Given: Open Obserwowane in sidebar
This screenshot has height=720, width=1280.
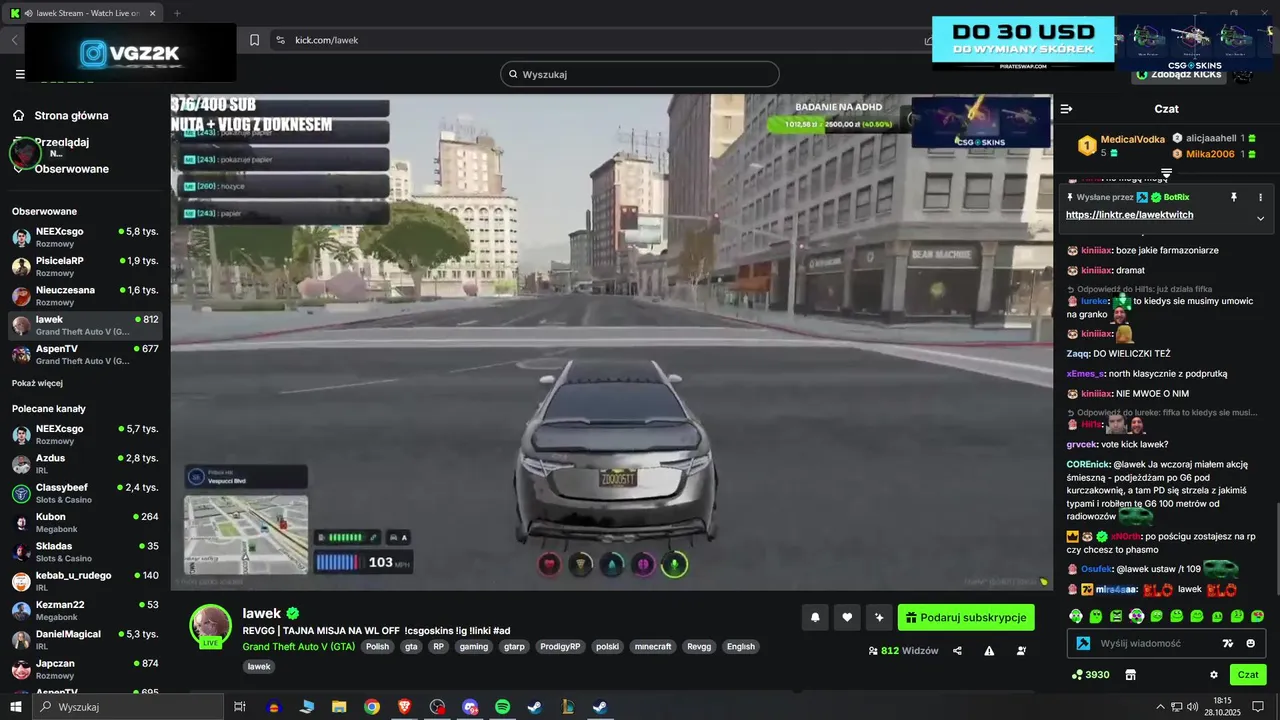Looking at the screenshot, I should tap(71, 169).
